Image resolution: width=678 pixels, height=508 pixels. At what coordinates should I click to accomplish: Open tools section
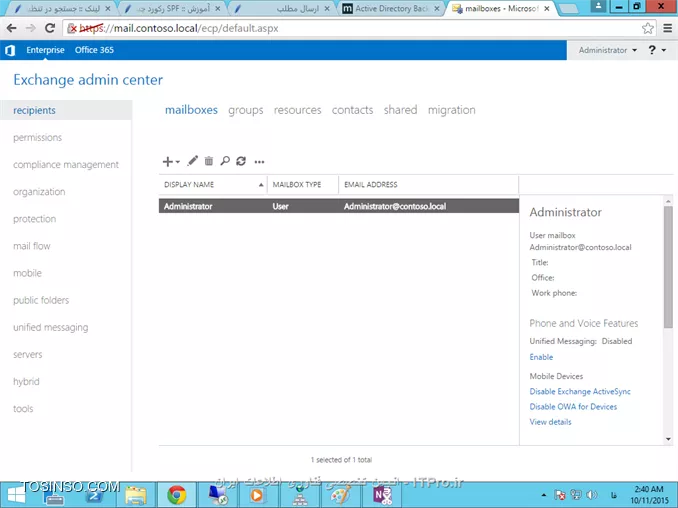coord(23,409)
